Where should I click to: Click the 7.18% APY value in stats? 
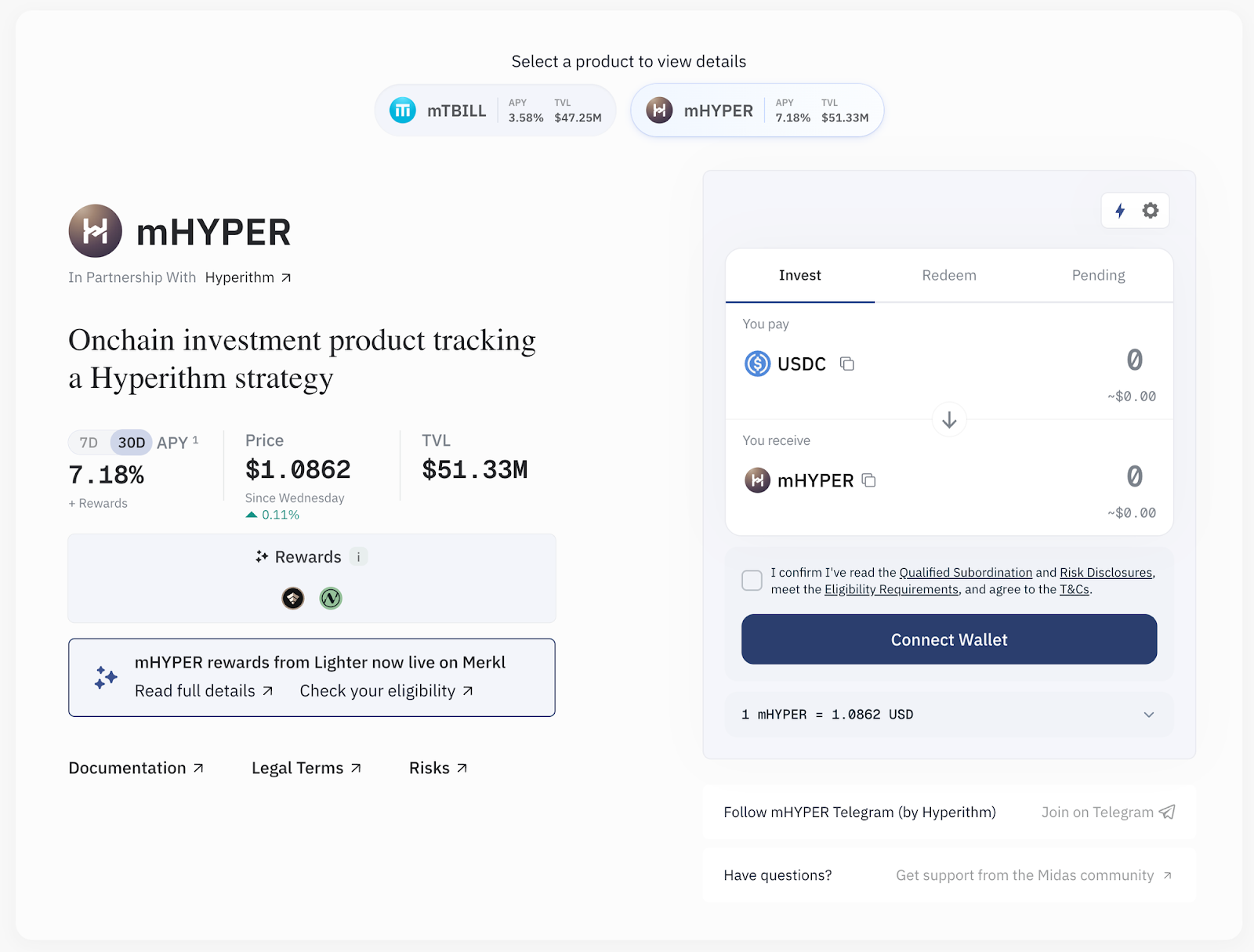tap(107, 475)
